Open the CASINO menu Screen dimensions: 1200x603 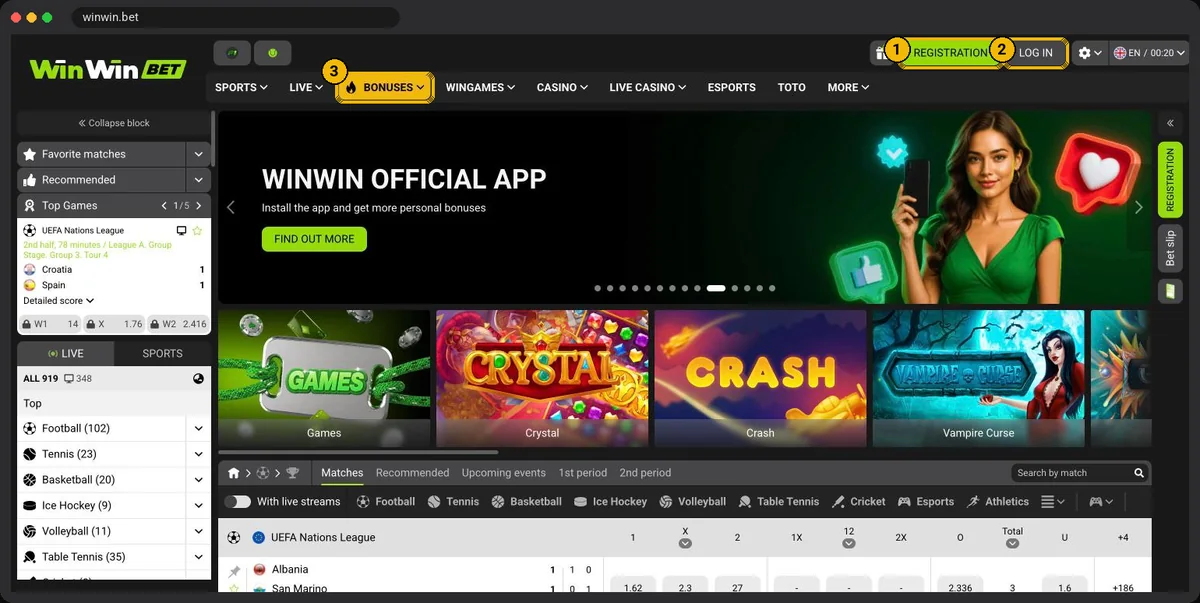click(x=562, y=87)
